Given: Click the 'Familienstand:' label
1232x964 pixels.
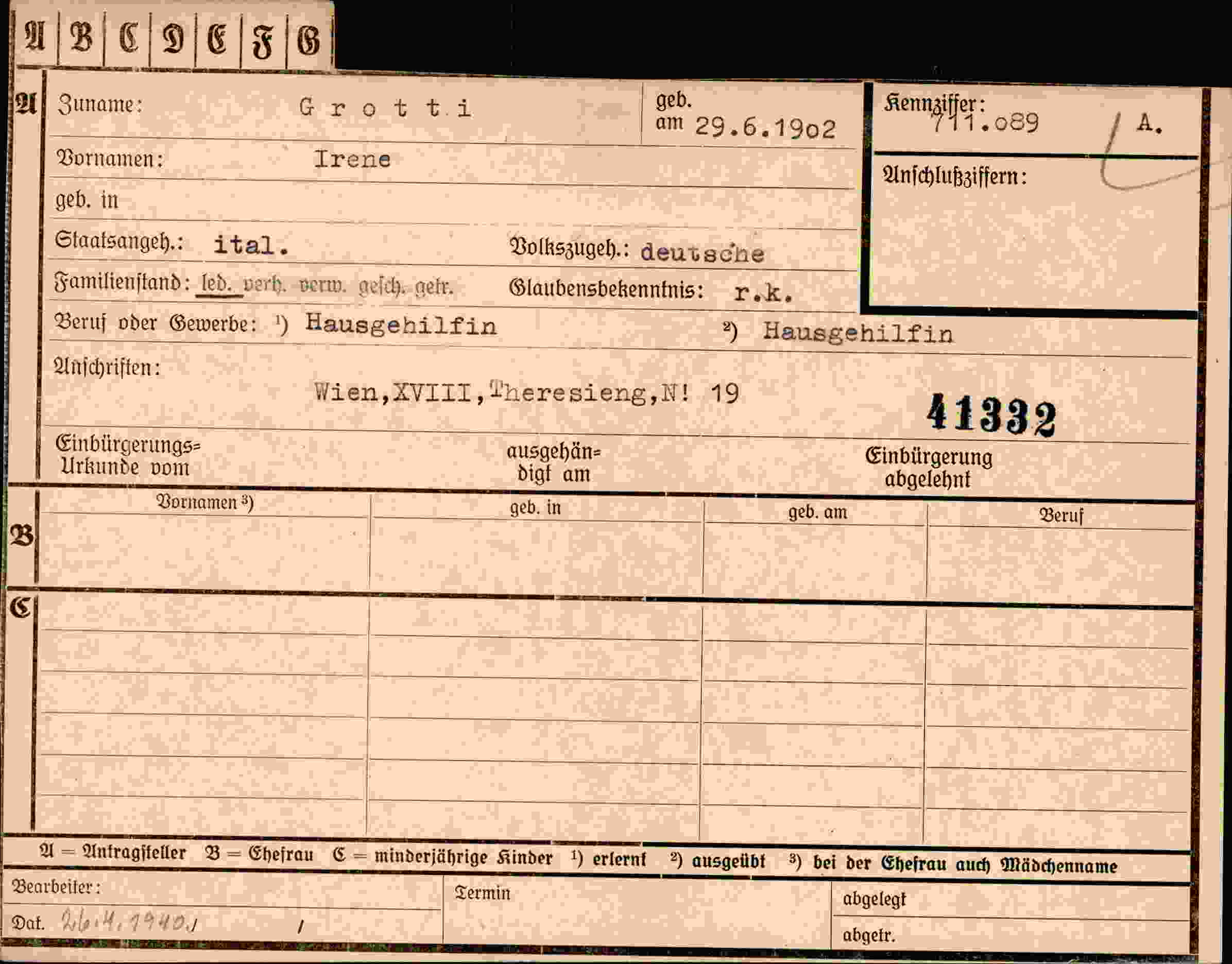Looking at the screenshot, I should click(x=122, y=283).
